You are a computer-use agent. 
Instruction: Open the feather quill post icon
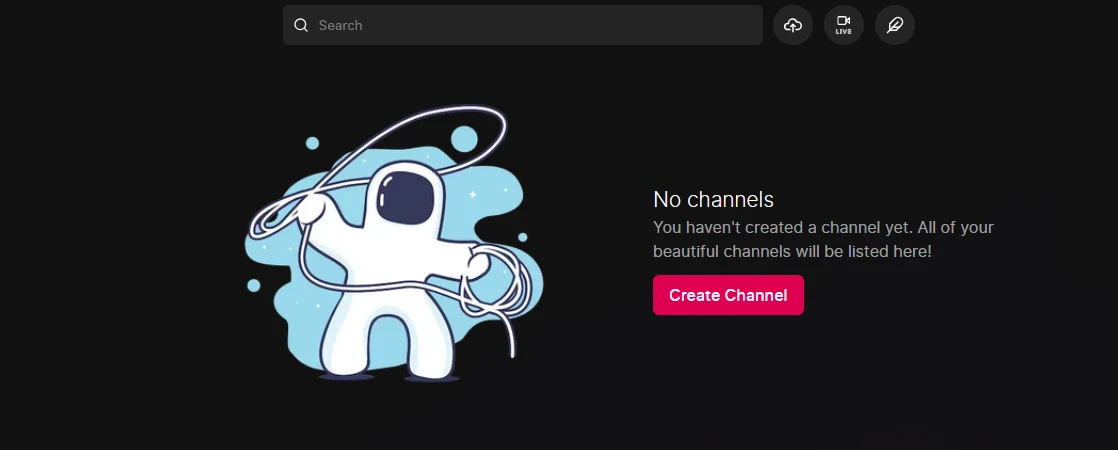point(894,25)
